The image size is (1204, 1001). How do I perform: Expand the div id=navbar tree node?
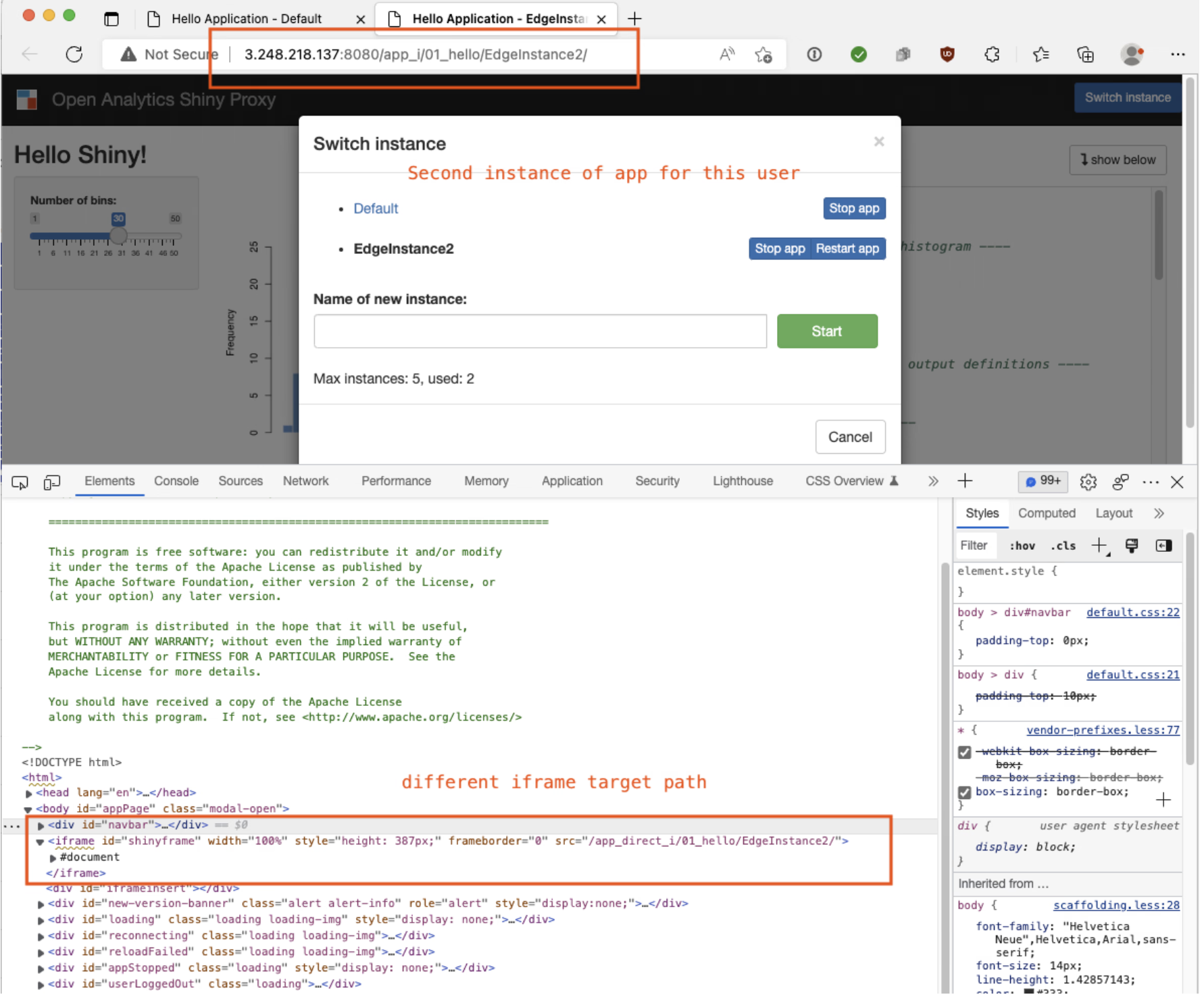point(41,825)
